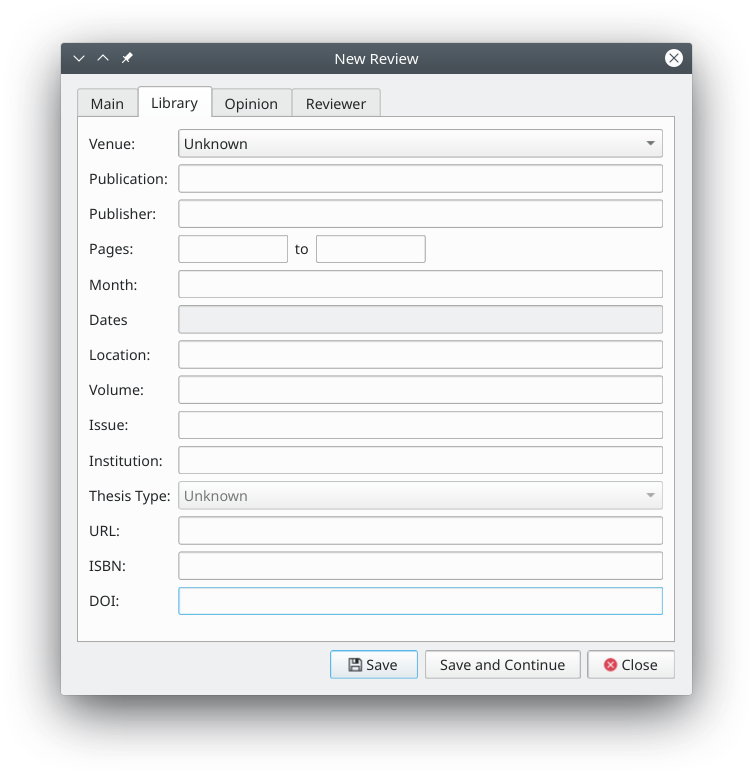This screenshot has width=753, height=774.
Task: Focus the Volume field
Action: pos(420,390)
